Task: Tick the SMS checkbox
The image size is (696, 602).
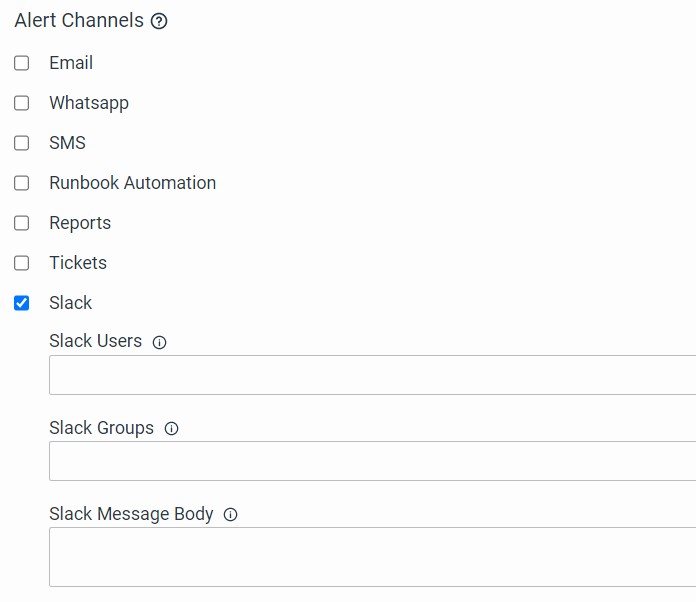Action: tap(21, 143)
